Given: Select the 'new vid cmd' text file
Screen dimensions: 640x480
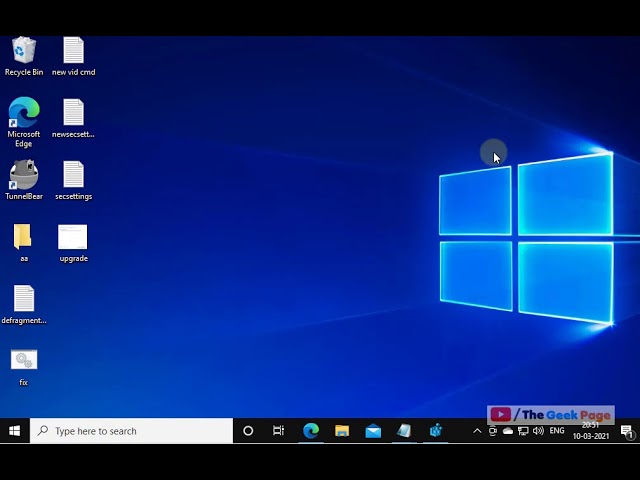Looking at the screenshot, I should [x=73, y=56].
